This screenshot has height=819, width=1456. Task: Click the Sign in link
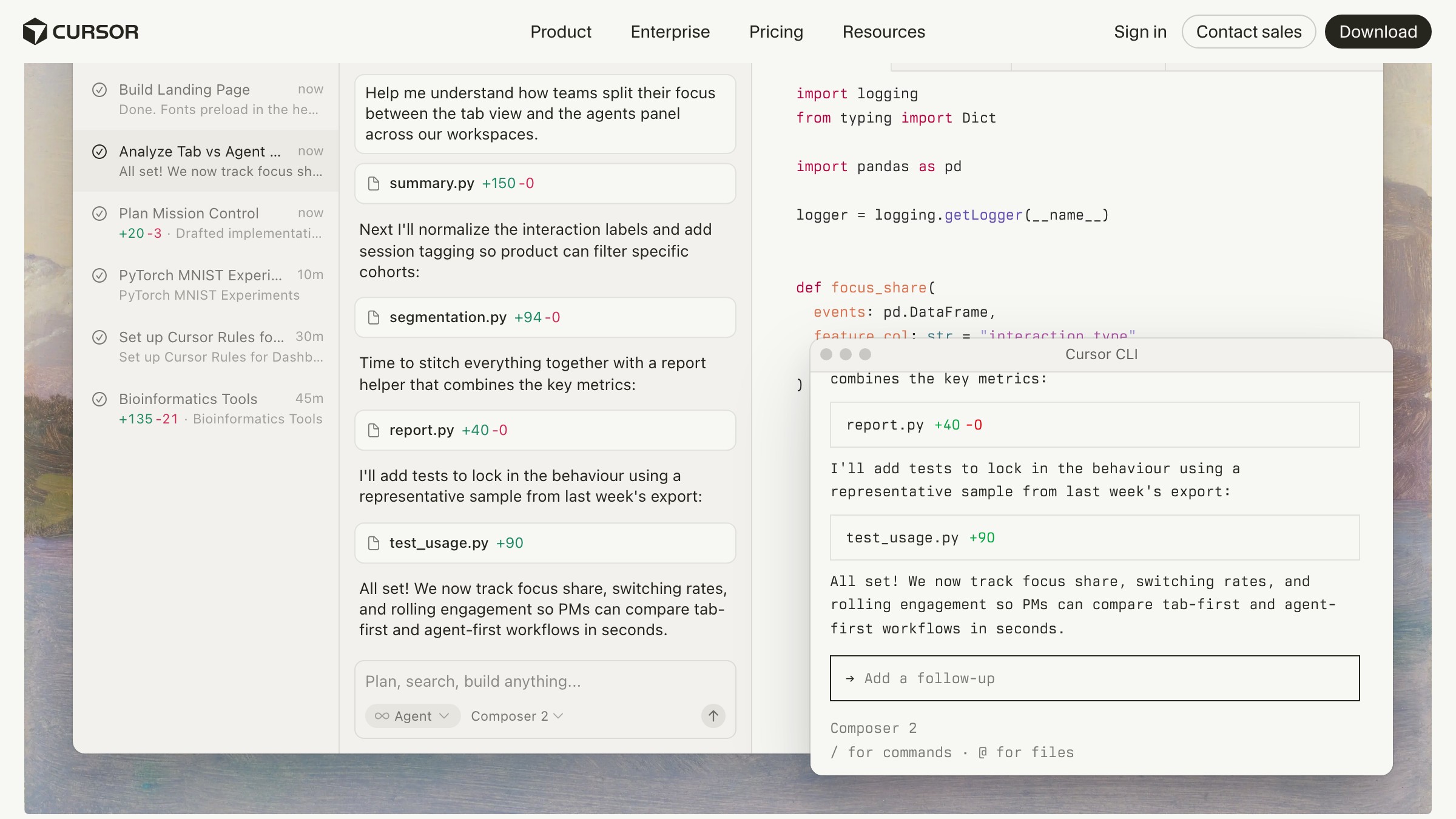coord(1140,32)
